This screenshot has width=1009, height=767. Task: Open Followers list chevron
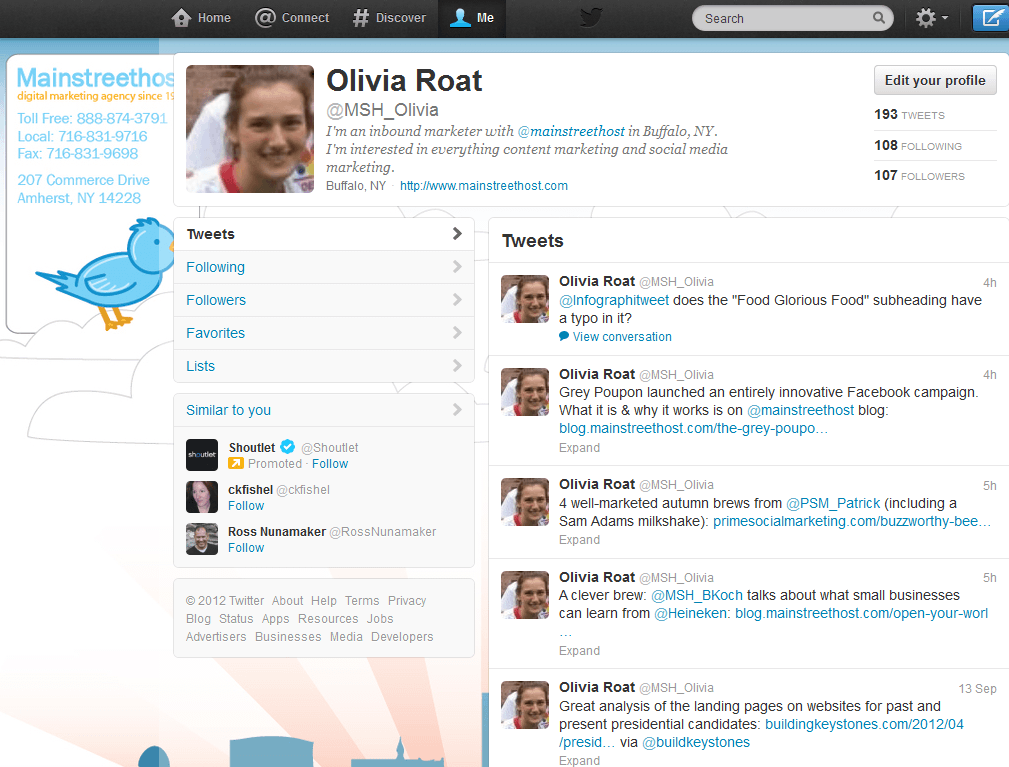[457, 299]
